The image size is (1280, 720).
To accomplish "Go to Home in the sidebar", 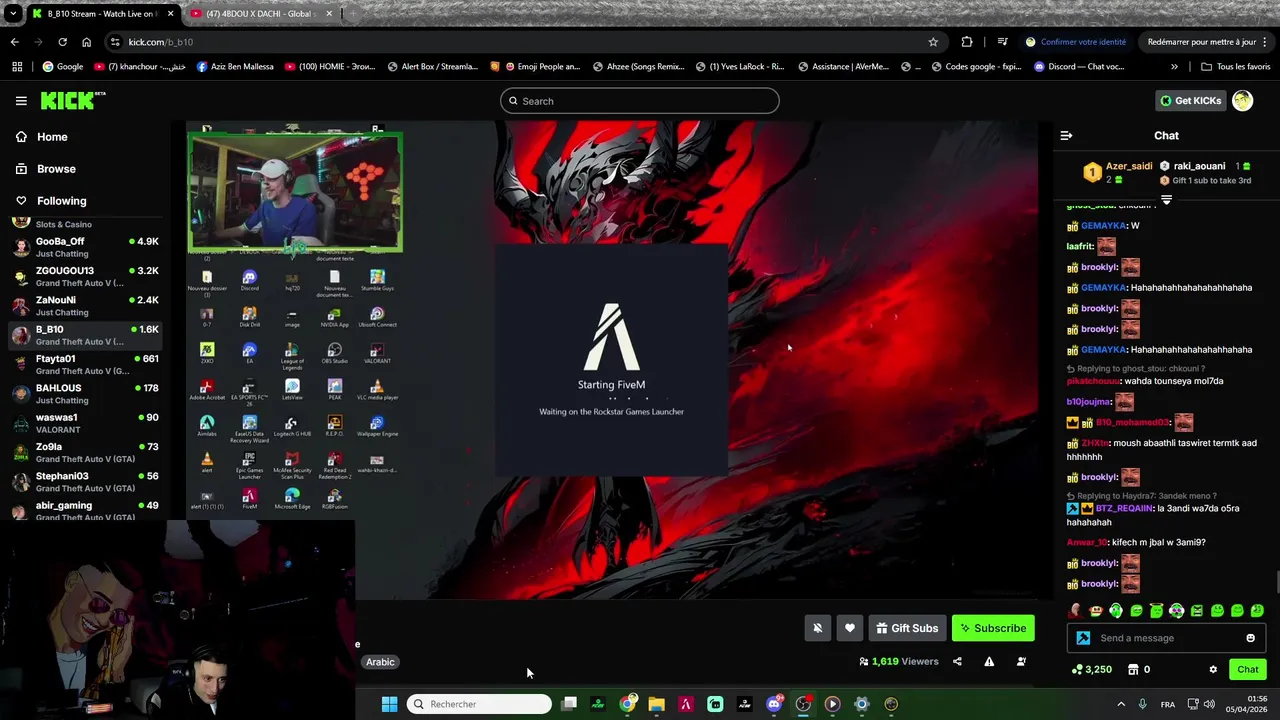I will (52, 137).
